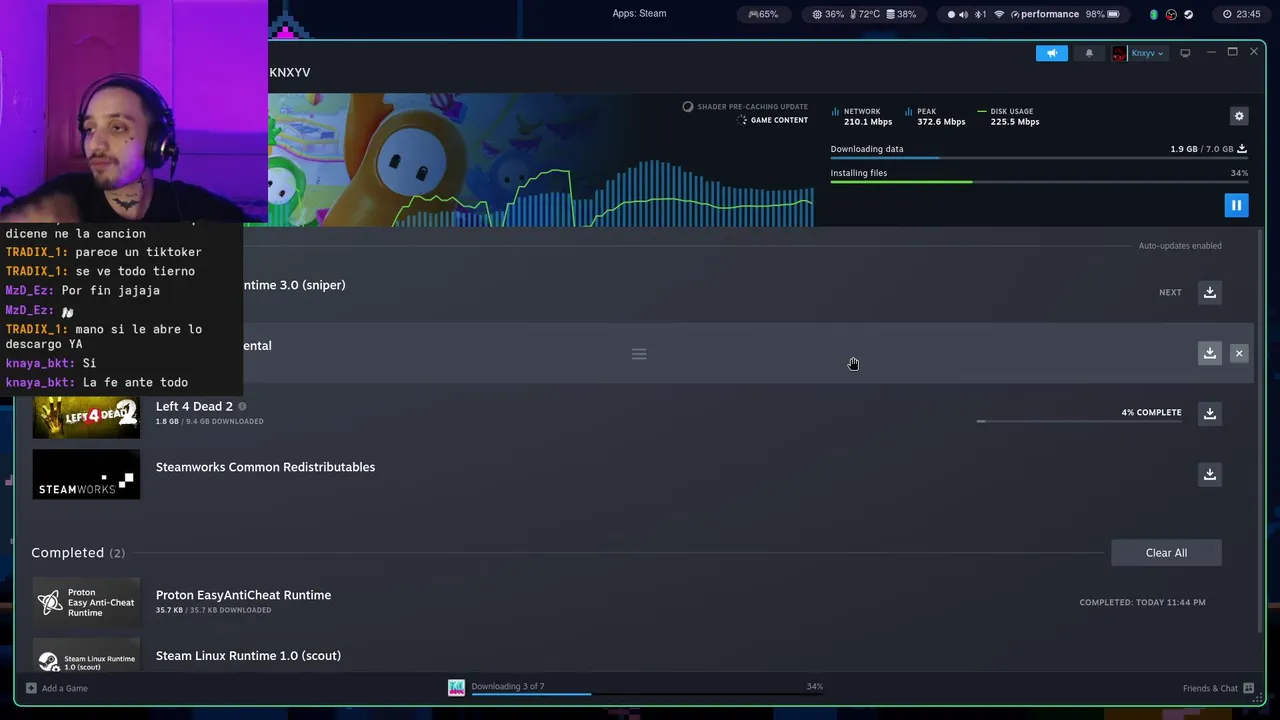Click the downloads list scrollbar
Image resolution: width=1280 pixels, height=720 pixels.
point(1260,430)
